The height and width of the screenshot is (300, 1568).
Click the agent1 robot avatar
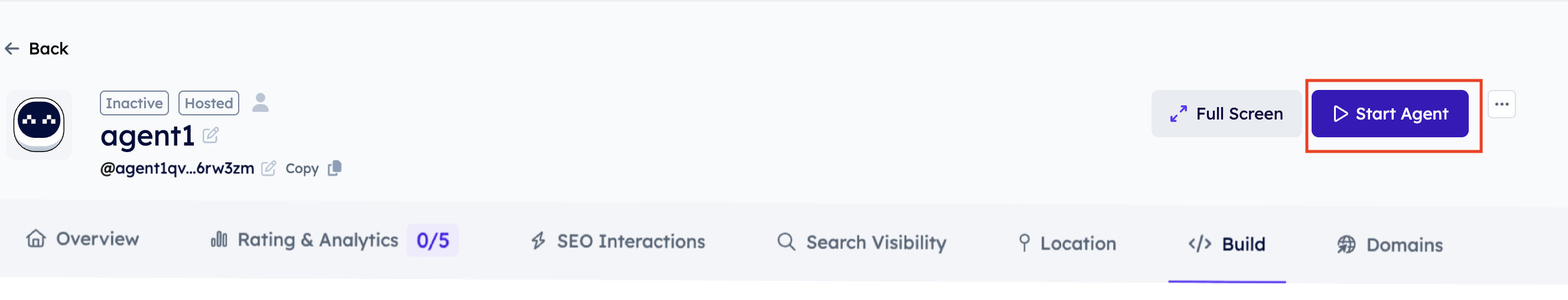point(39,125)
